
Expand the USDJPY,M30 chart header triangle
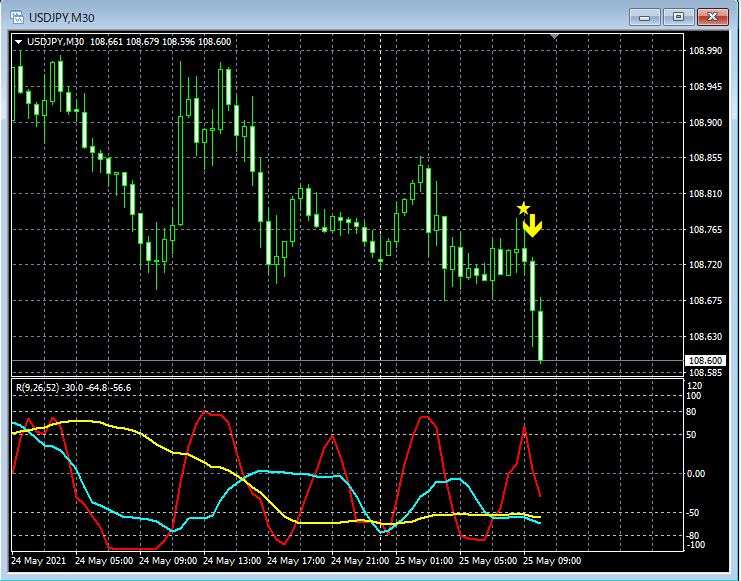click(x=18, y=42)
